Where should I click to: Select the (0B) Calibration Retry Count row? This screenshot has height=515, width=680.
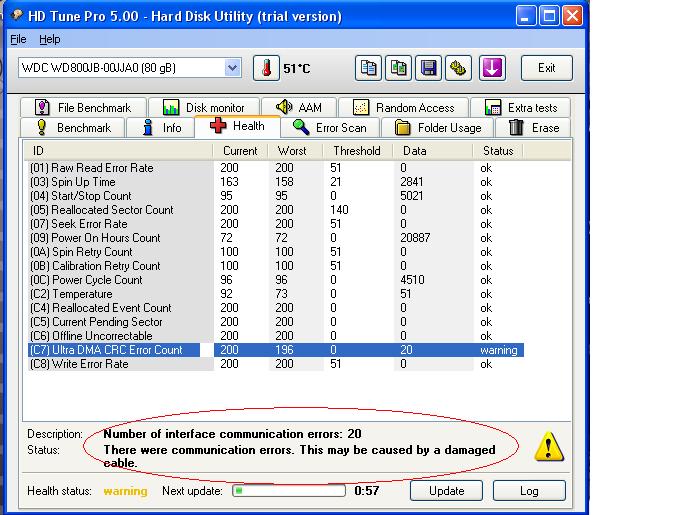(276, 266)
